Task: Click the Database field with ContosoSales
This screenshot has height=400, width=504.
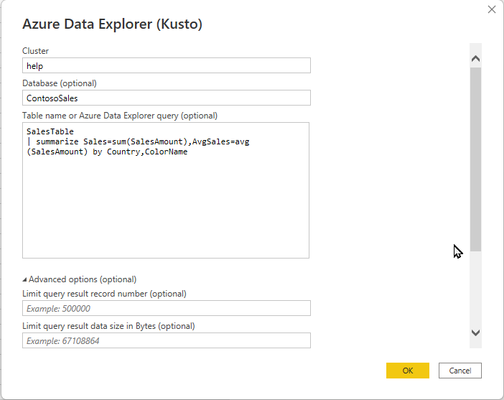Action: point(166,98)
